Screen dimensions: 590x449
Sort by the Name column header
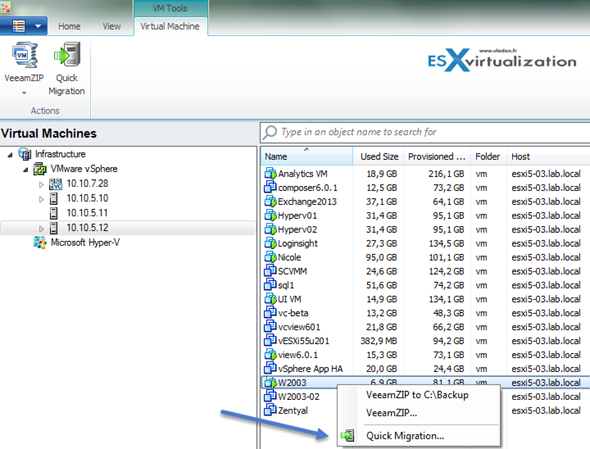pyautogui.click(x=307, y=157)
